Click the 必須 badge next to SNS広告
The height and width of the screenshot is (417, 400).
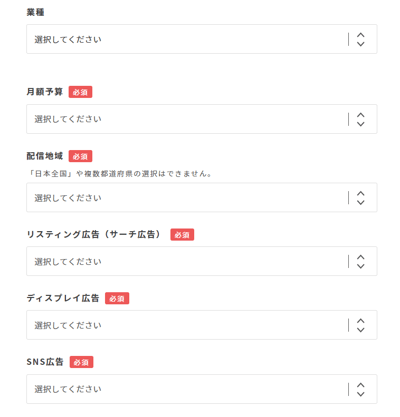(x=81, y=362)
